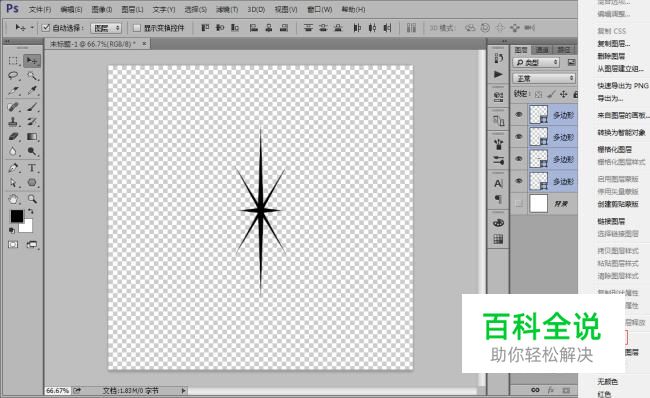Viewport: 650px width, 398px height.
Task: Toggle lock transparent pixels
Action: pos(538,95)
